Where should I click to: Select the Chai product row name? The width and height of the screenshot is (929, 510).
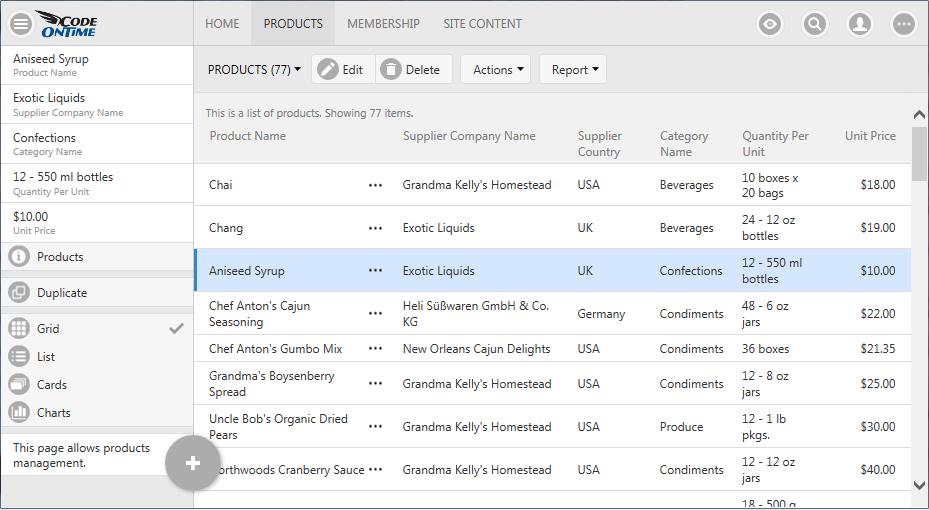pos(220,185)
